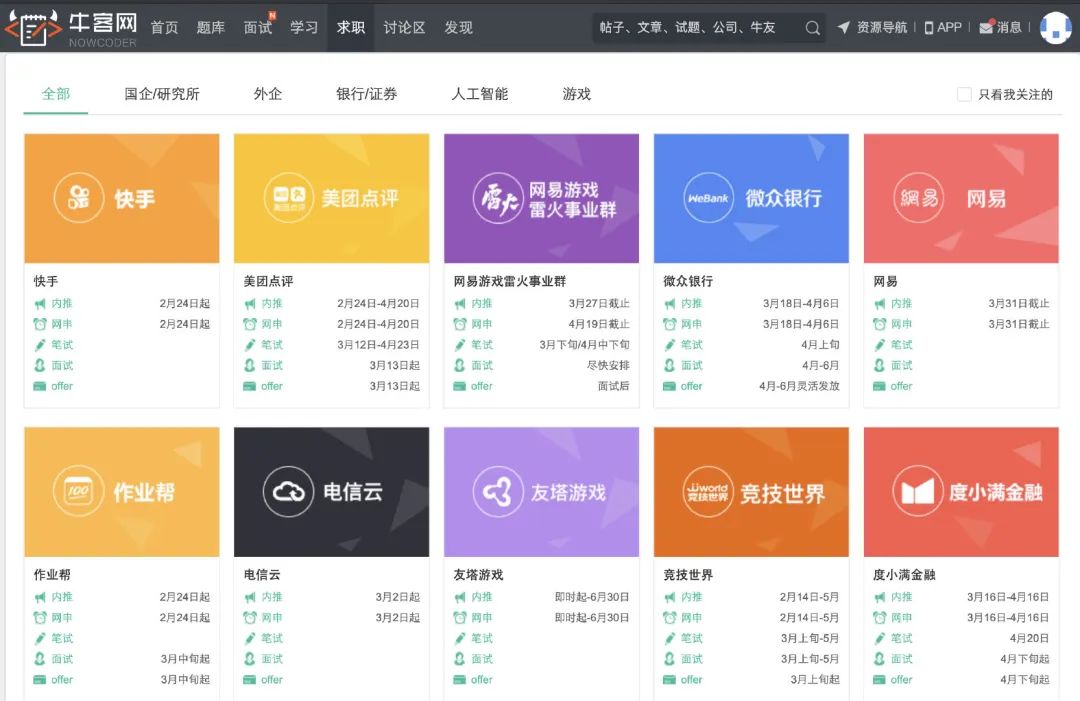Click the APP phone icon
The width and height of the screenshot is (1080, 701).
pos(928,28)
